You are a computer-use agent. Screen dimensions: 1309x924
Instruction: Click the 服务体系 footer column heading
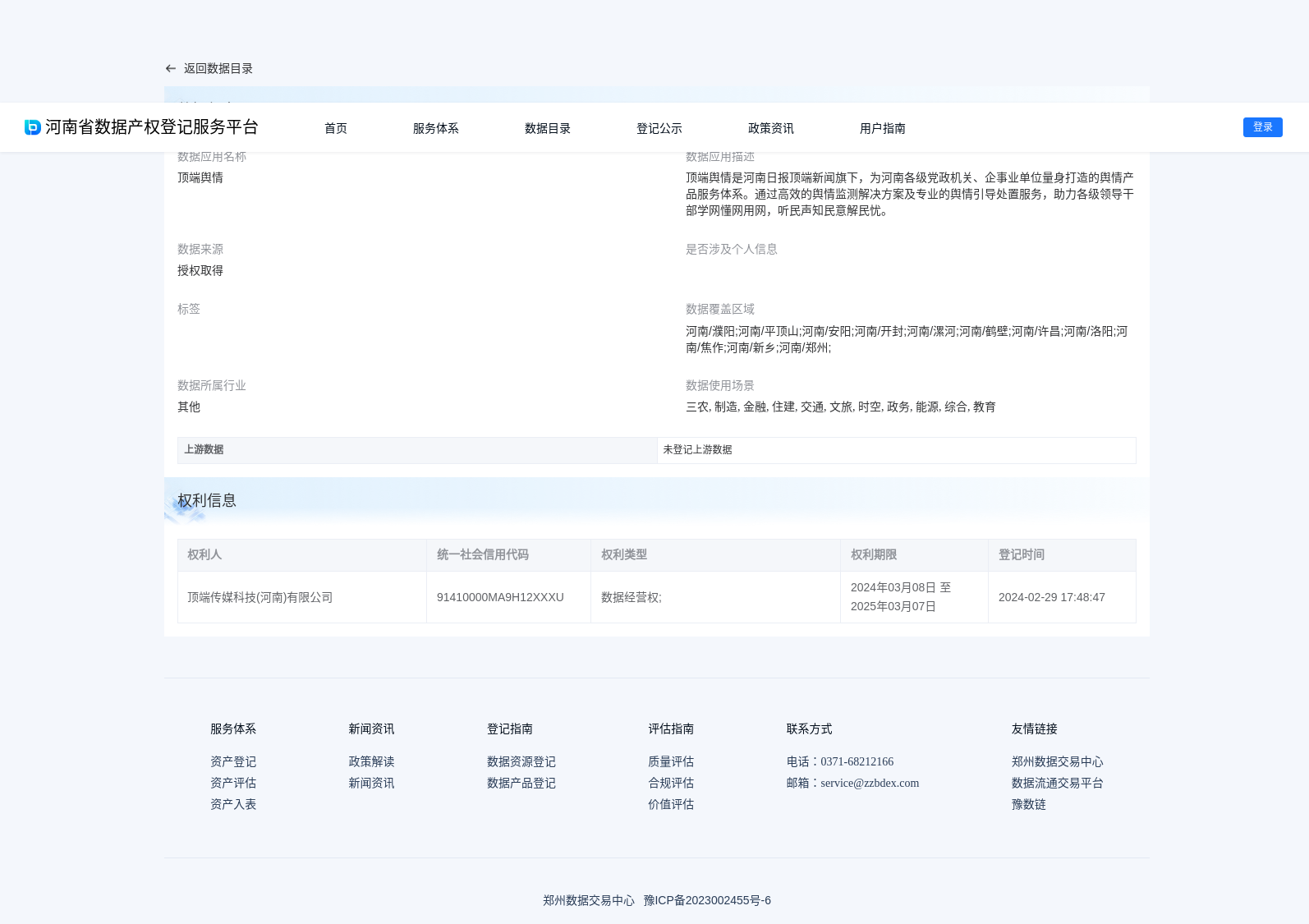click(x=233, y=729)
